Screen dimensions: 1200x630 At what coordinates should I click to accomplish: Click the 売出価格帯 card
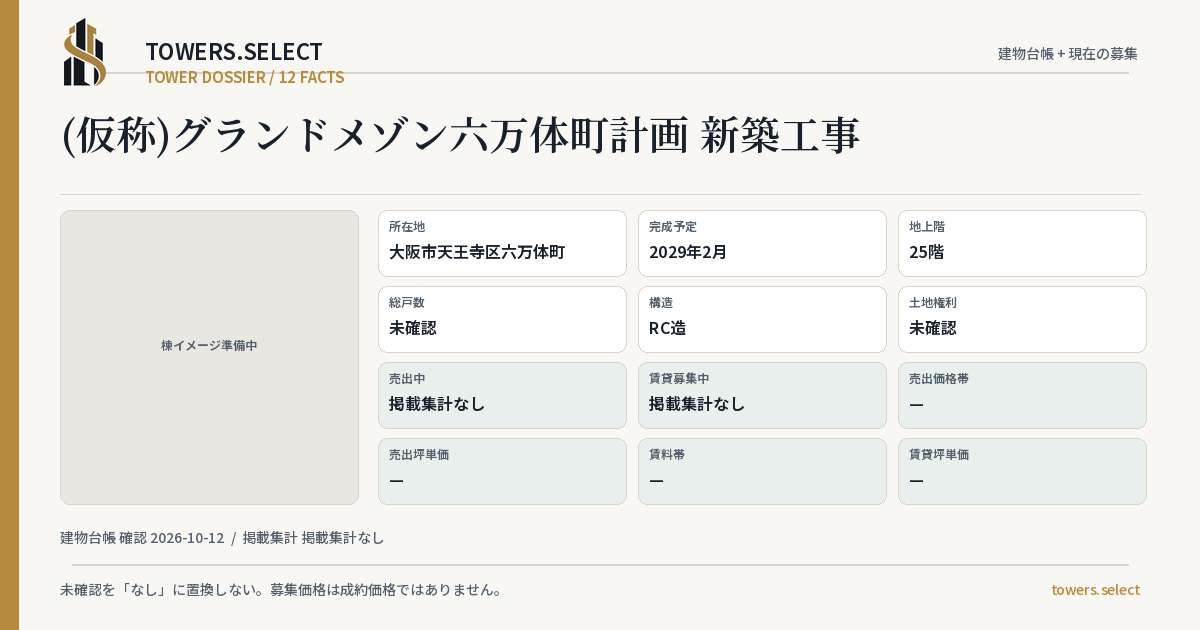coord(1022,395)
